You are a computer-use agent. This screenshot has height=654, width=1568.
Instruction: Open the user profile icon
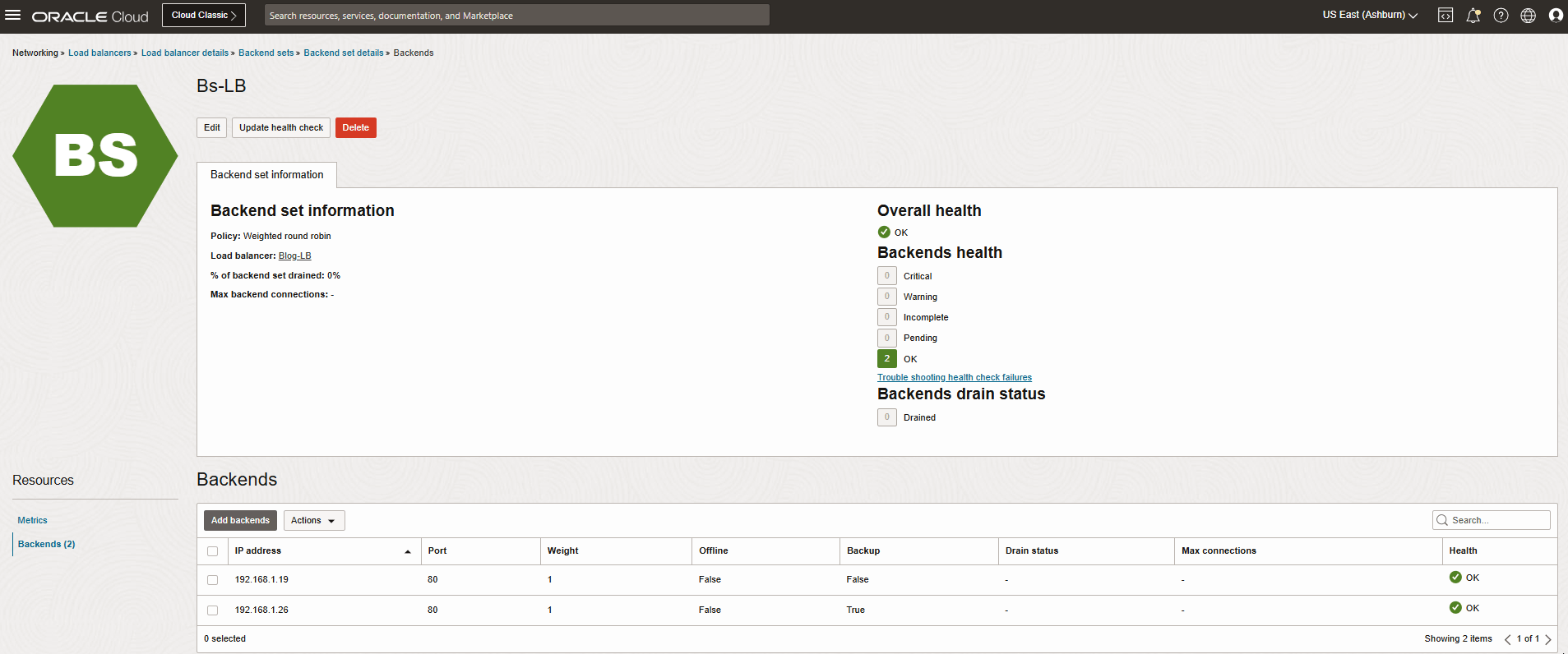coord(1555,16)
